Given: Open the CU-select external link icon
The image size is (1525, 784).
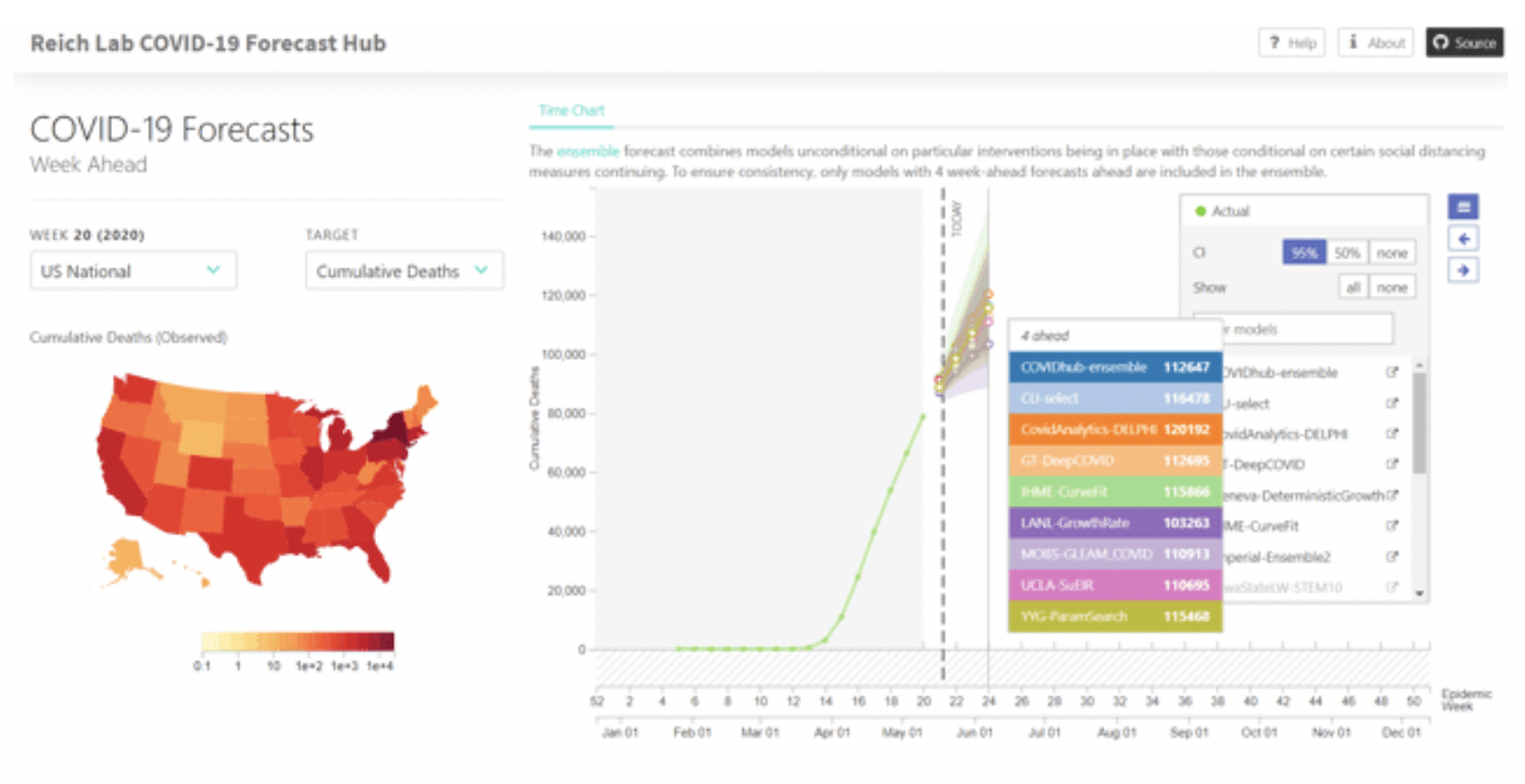Looking at the screenshot, I should (x=1391, y=403).
